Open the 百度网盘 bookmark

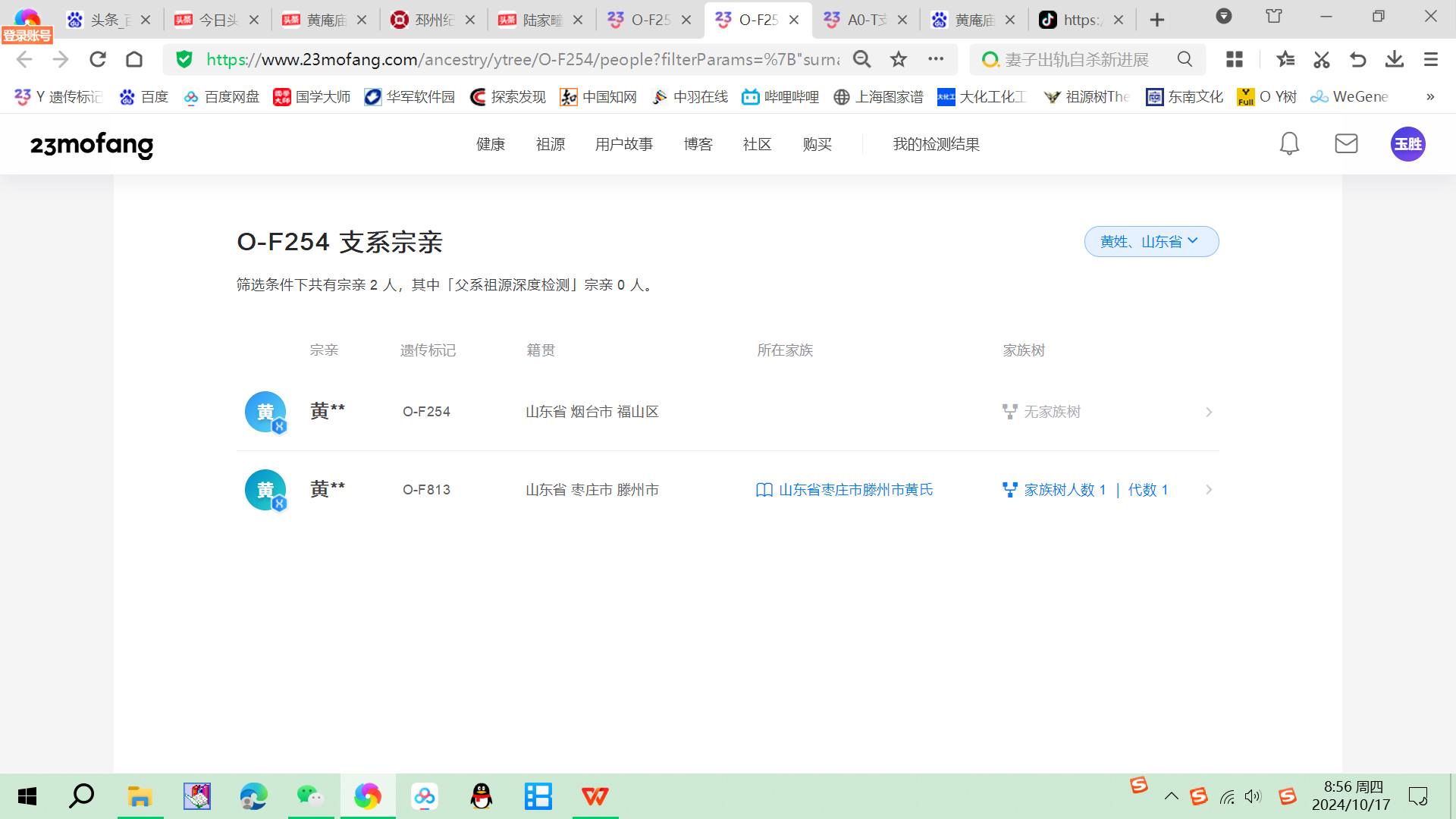pos(221,96)
